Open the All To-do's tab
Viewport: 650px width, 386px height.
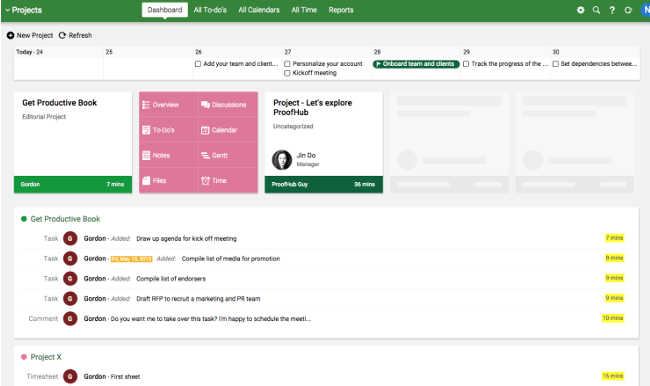pos(210,10)
